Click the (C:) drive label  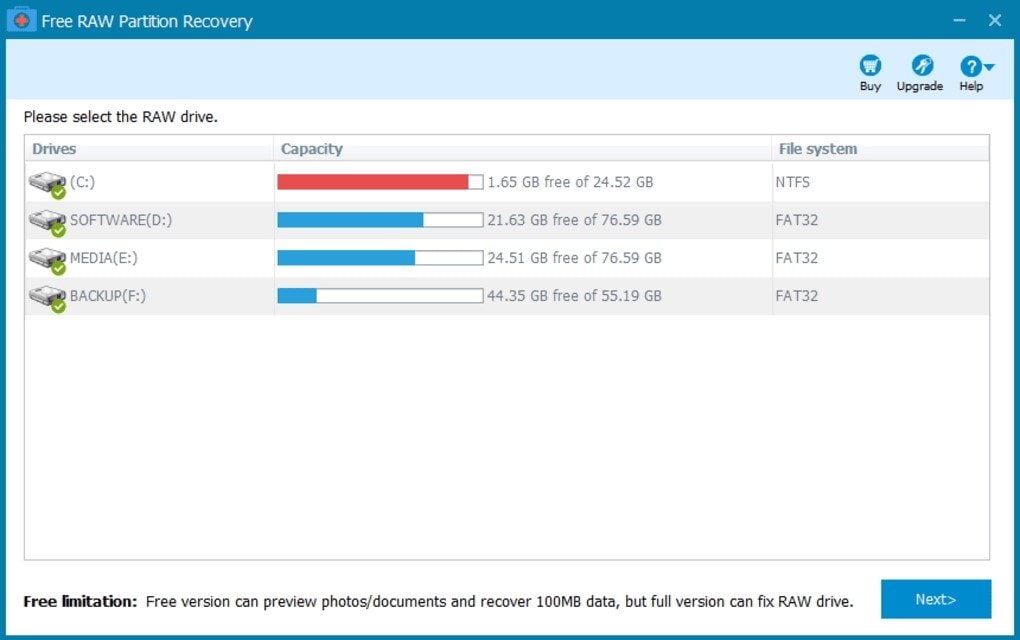[x=83, y=182]
